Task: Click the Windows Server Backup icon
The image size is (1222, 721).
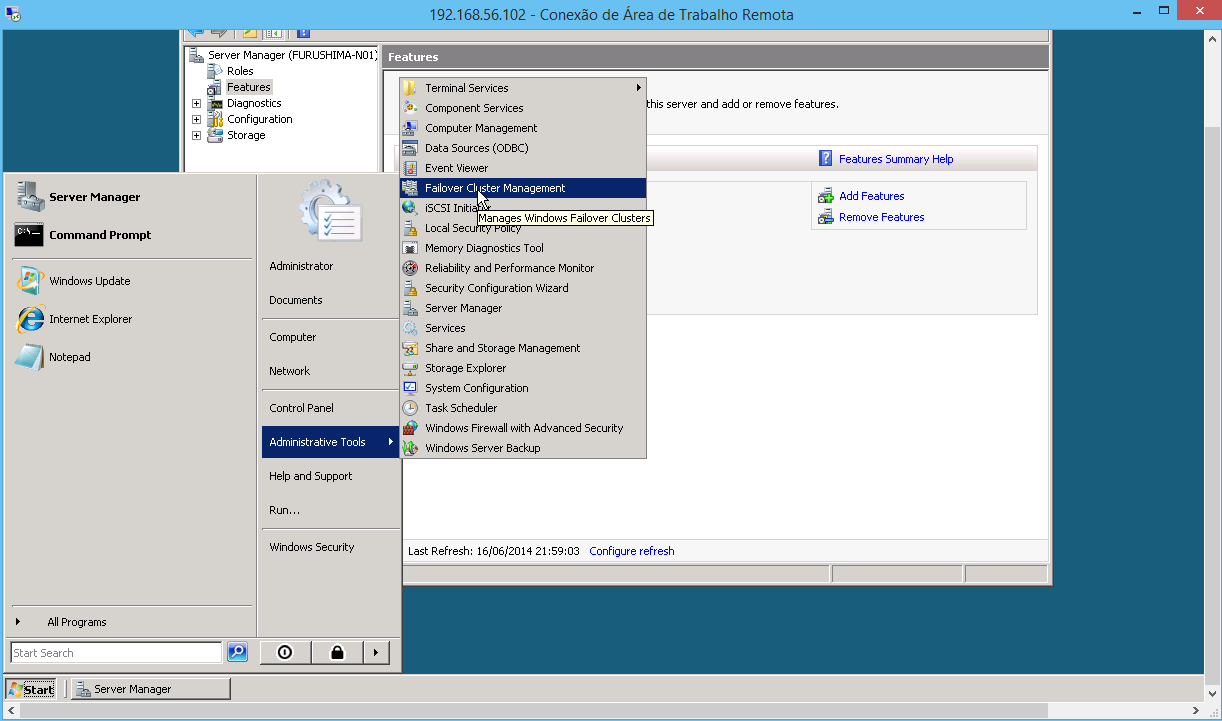Action: 409,448
